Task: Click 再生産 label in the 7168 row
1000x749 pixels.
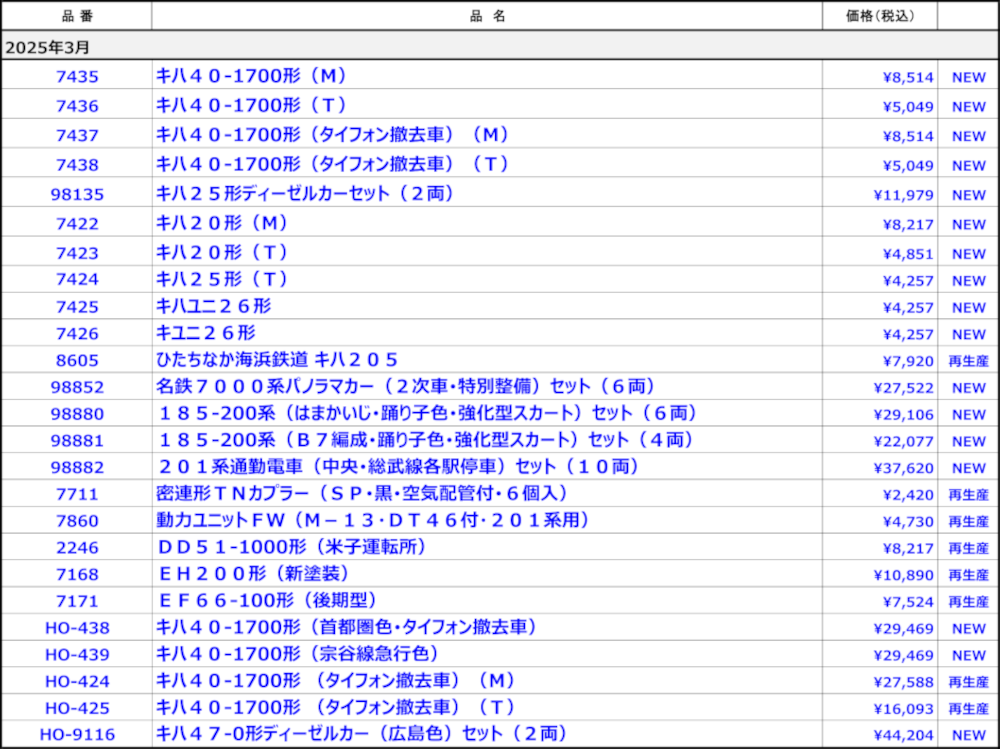Action: point(968,575)
